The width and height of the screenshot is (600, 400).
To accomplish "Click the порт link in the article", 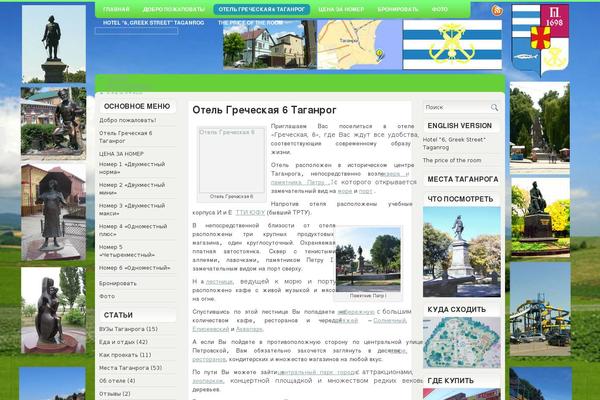I will tap(365, 191).
